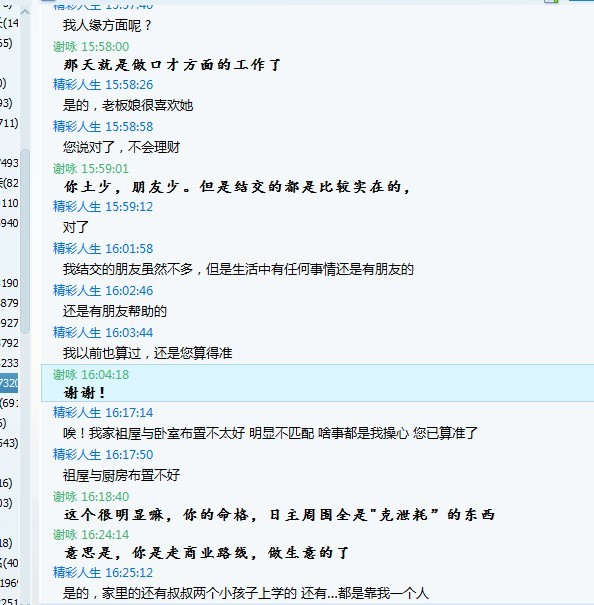Select the highlighted contact entry 732

click(9, 383)
